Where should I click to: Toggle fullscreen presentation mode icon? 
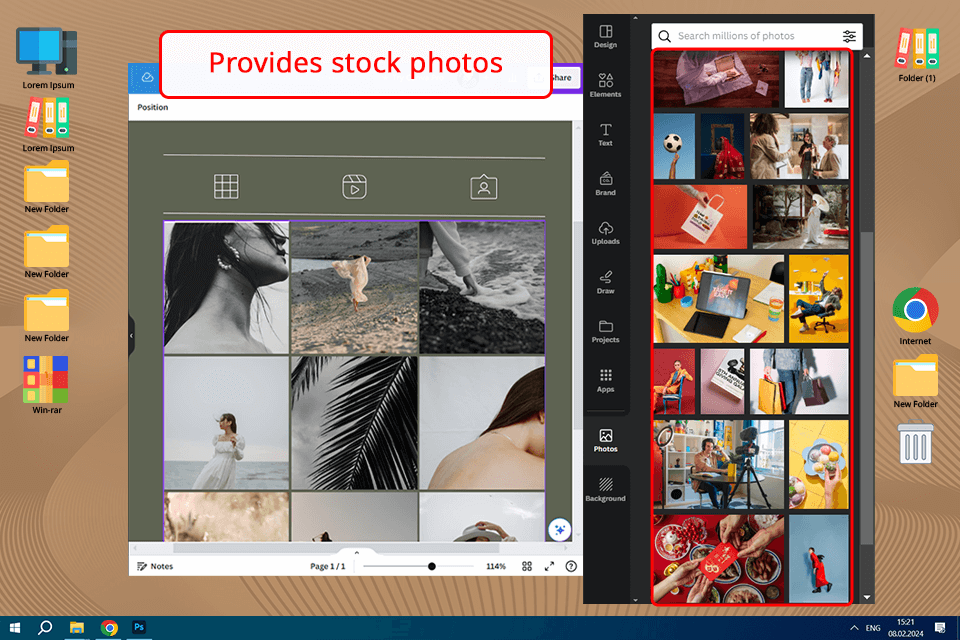point(549,567)
